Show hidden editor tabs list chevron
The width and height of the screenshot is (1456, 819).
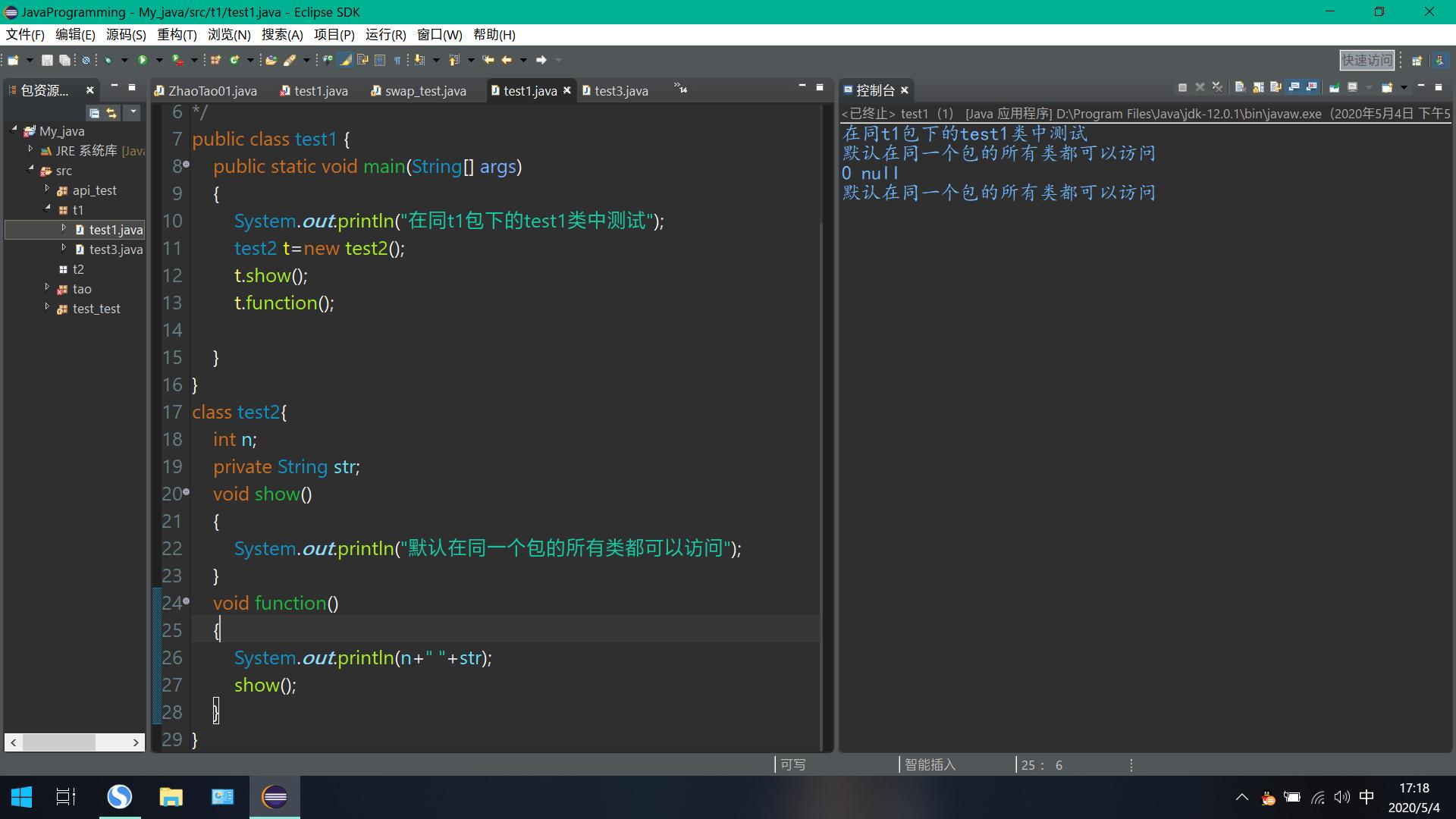[x=680, y=89]
